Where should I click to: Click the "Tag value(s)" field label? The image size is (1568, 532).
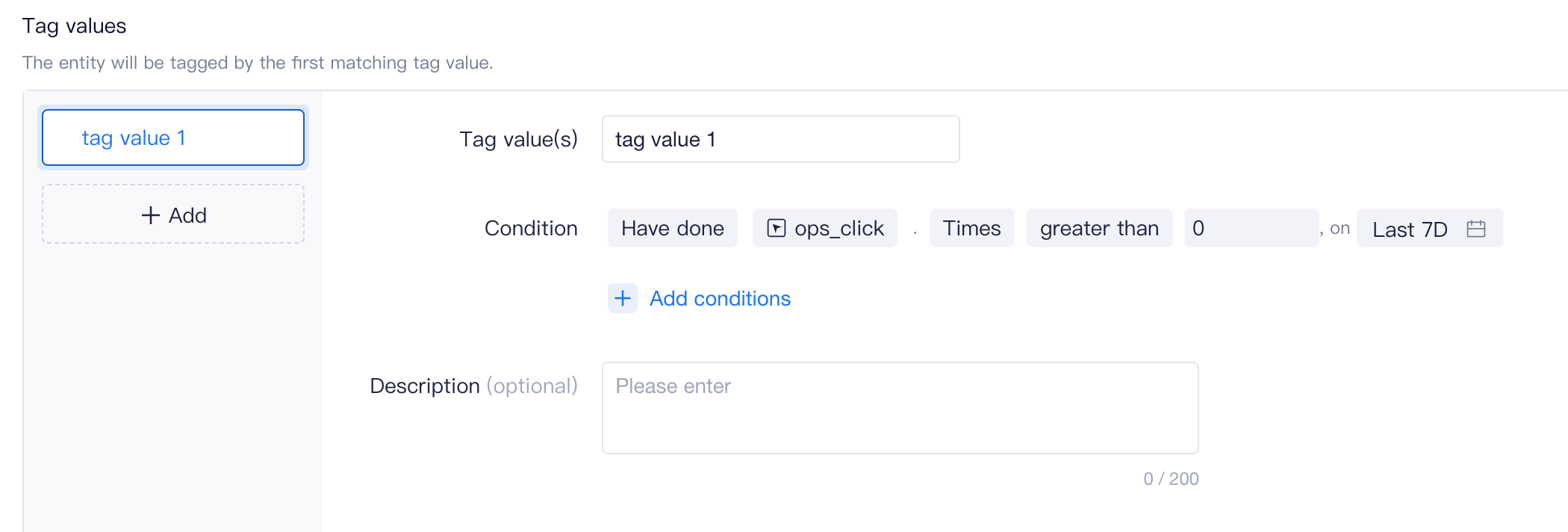coord(518,139)
